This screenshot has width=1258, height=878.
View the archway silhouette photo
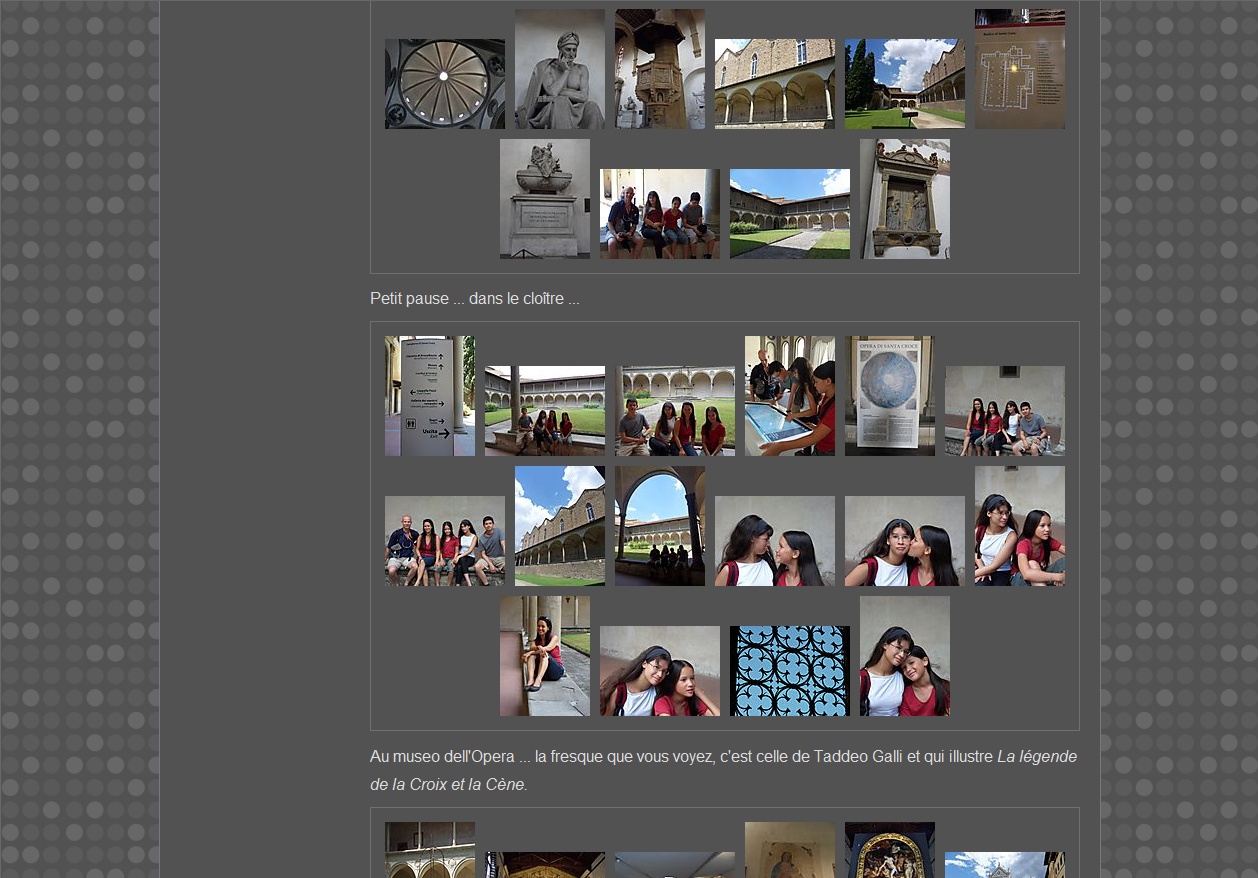(659, 526)
